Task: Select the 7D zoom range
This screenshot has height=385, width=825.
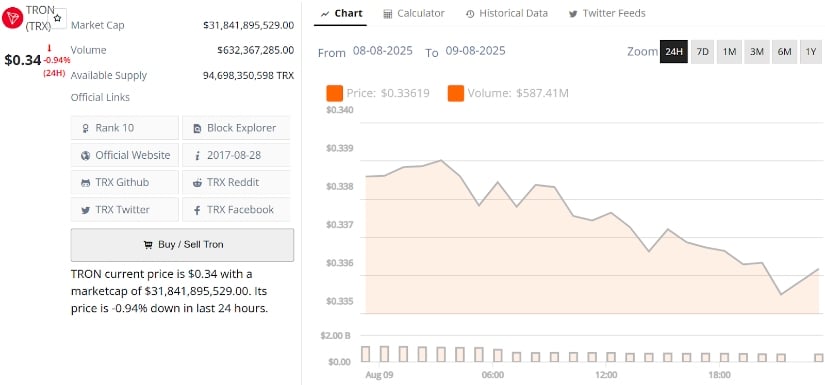Action: pos(702,52)
